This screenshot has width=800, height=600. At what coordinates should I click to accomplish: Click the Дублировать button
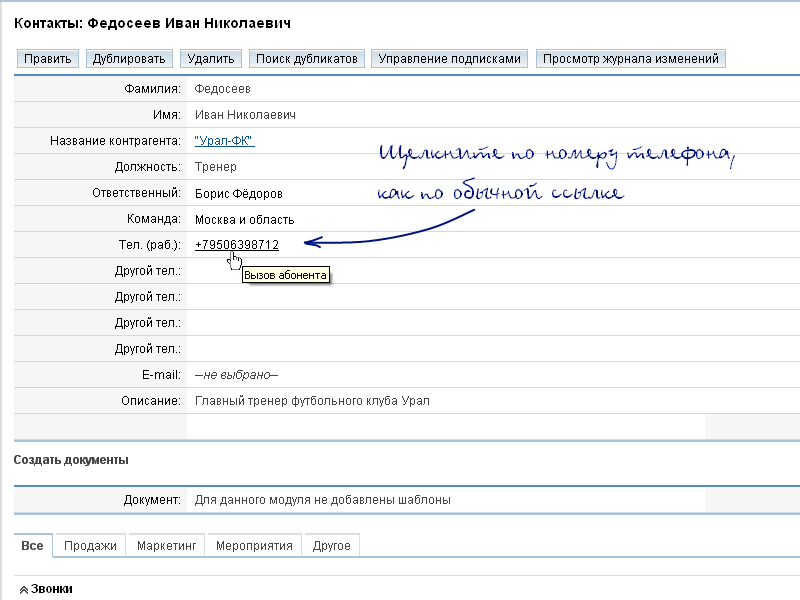tap(129, 59)
